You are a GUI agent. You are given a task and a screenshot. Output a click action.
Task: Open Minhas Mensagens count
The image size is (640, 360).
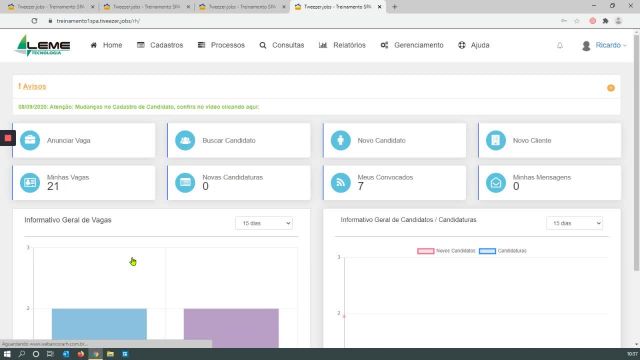pyautogui.click(x=549, y=182)
